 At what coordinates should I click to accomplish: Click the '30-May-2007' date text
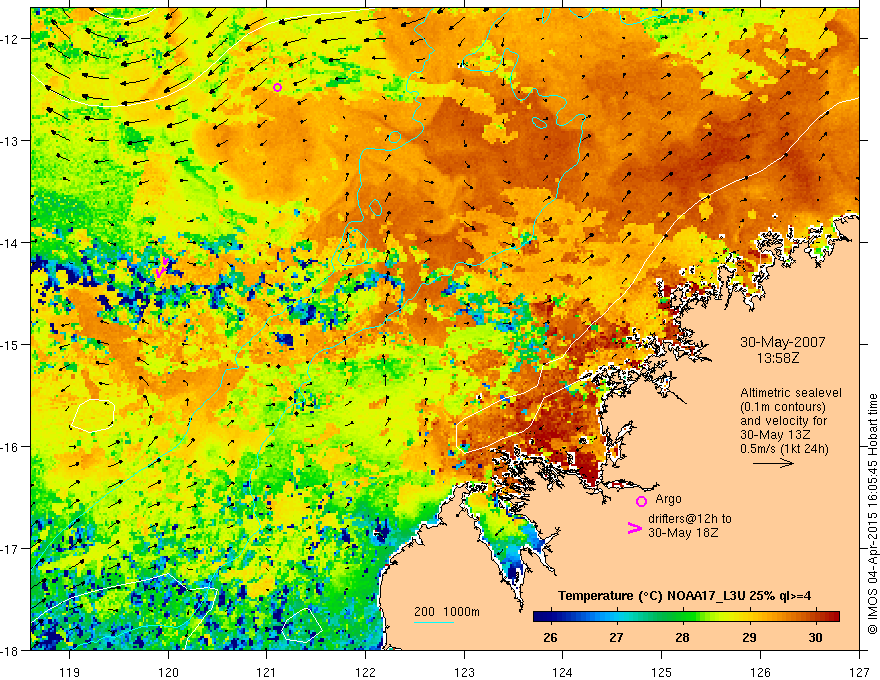pos(782,342)
